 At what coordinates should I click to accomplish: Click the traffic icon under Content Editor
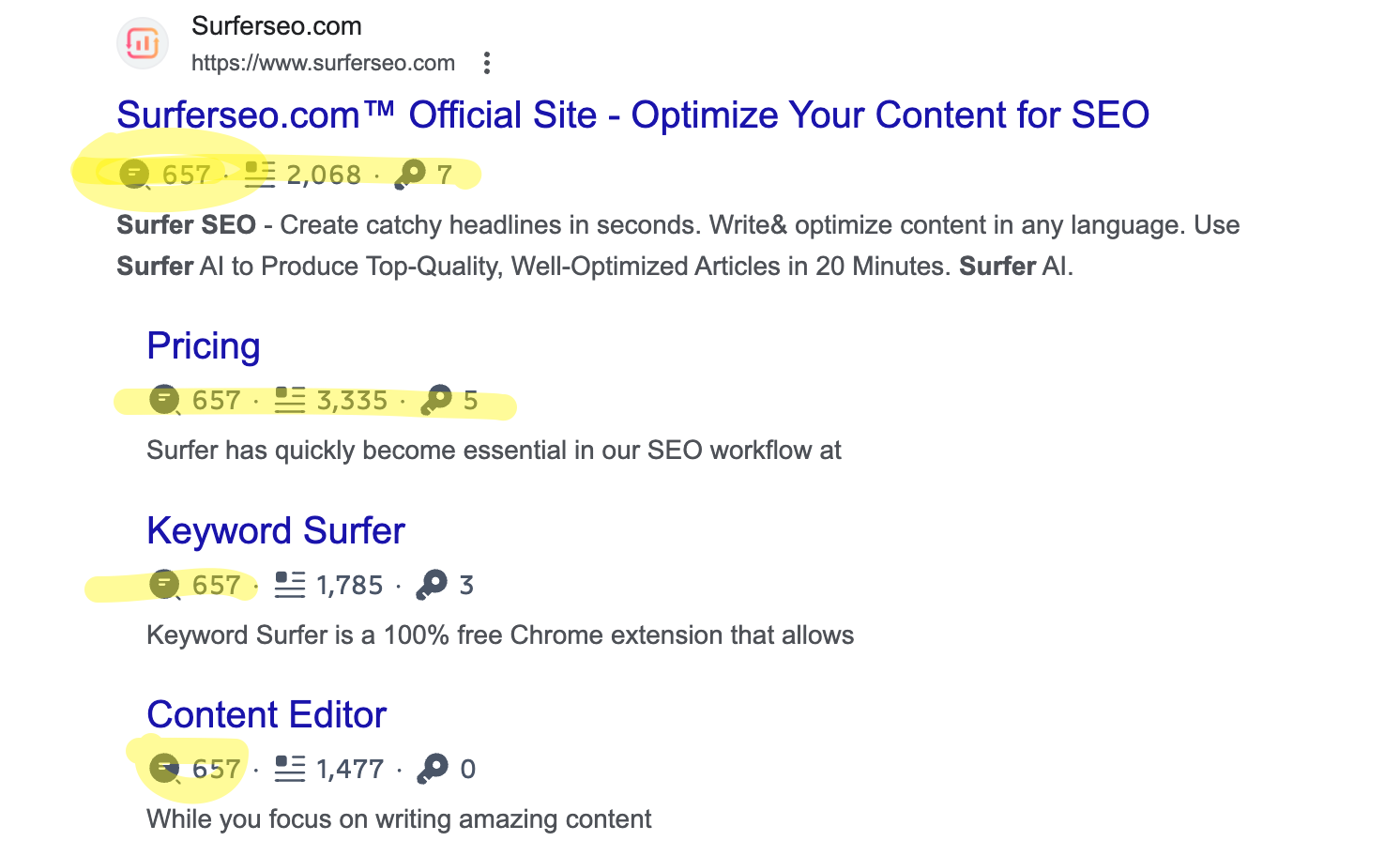tap(165, 769)
